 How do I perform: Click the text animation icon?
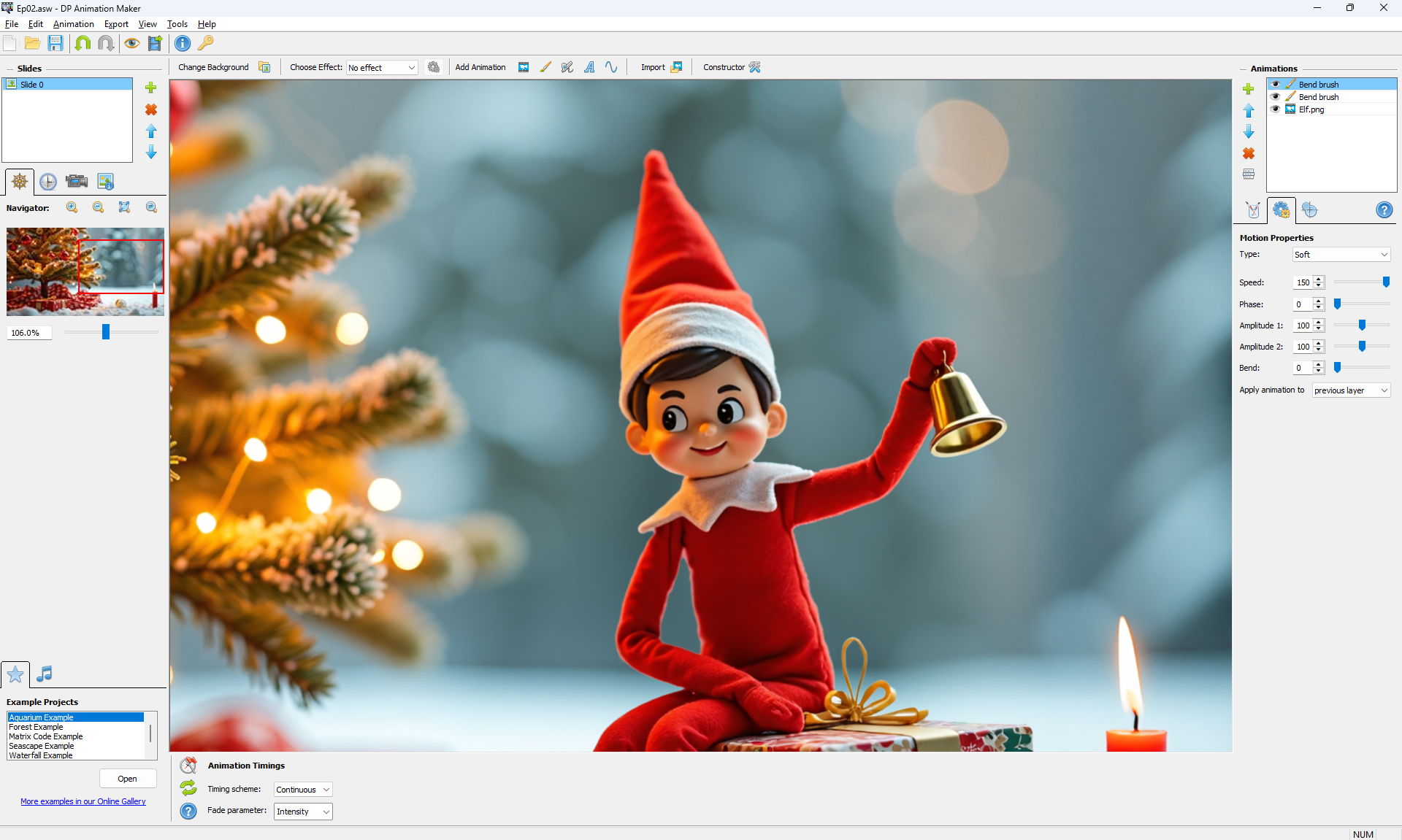pos(589,67)
